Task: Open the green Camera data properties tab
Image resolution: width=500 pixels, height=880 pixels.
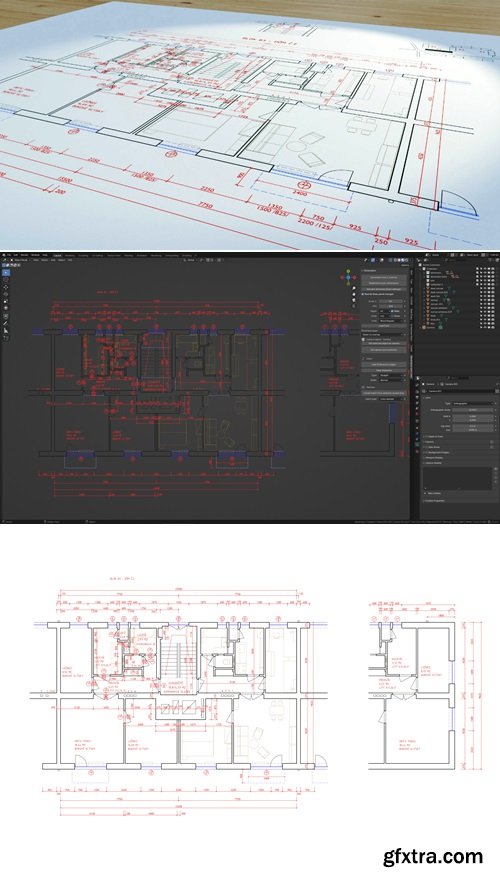Action: [x=418, y=444]
